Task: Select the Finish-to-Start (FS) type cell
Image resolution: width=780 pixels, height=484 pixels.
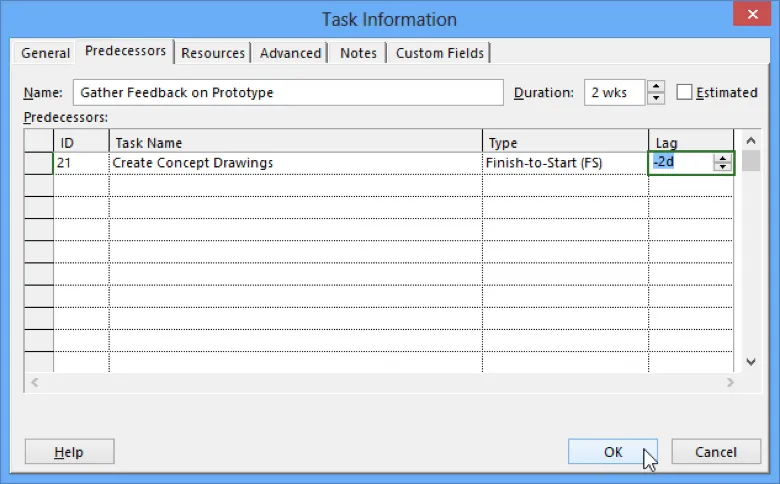Action: click(565, 163)
